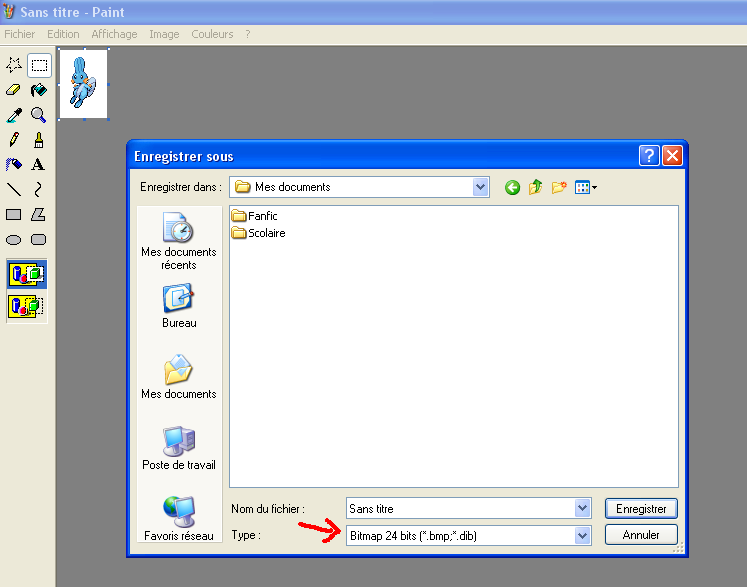Go back with the green arrow icon
The height and width of the screenshot is (587, 747).
pyautogui.click(x=513, y=187)
